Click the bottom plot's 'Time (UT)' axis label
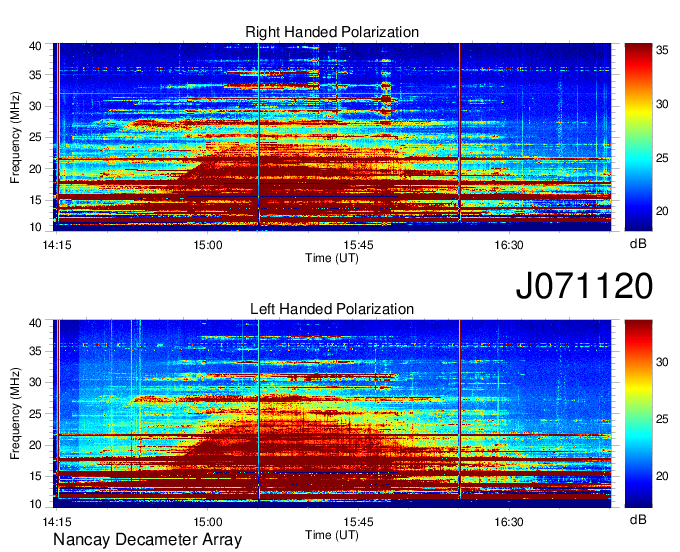 tap(332, 535)
